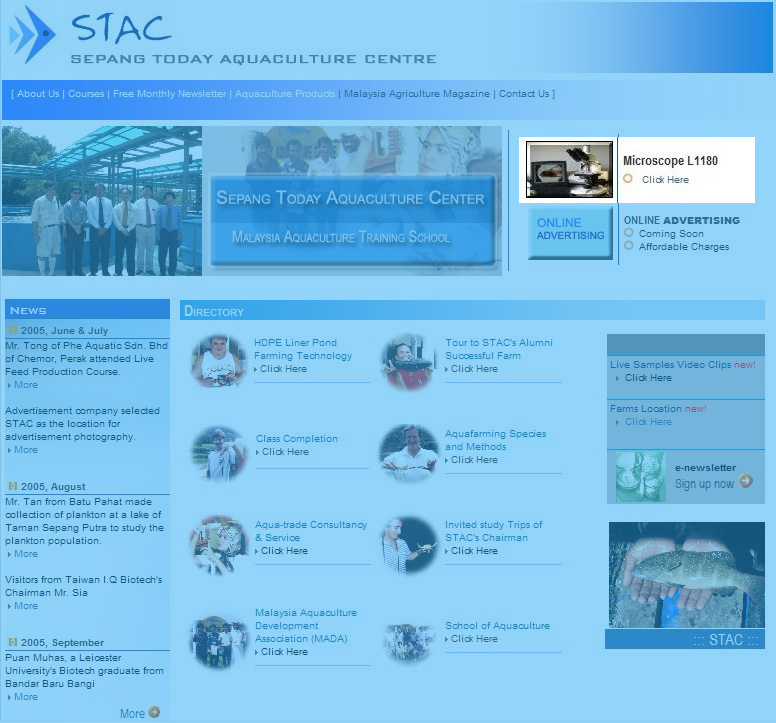Click the Aqua-trade Consultancy round picture
The height and width of the screenshot is (723, 776).
pos(219,544)
